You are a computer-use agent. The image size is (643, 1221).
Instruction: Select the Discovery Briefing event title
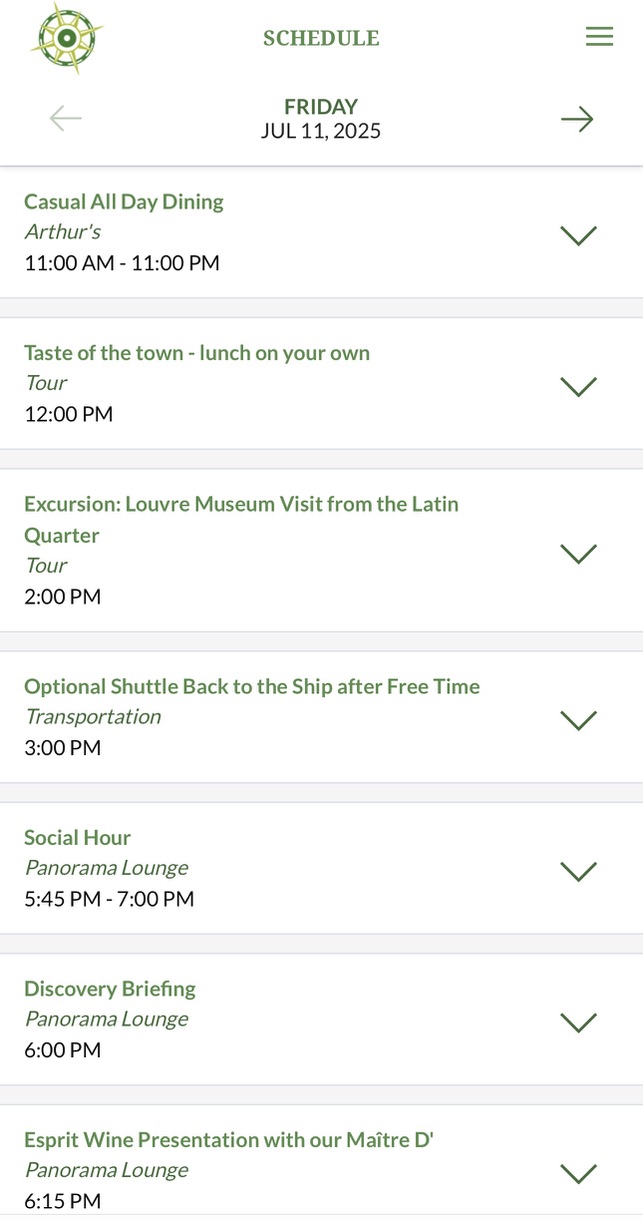(110, 988)
